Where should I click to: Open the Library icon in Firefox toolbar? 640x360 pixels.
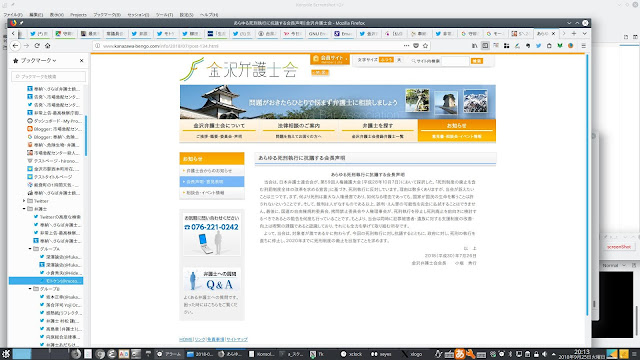pos(475,46)
